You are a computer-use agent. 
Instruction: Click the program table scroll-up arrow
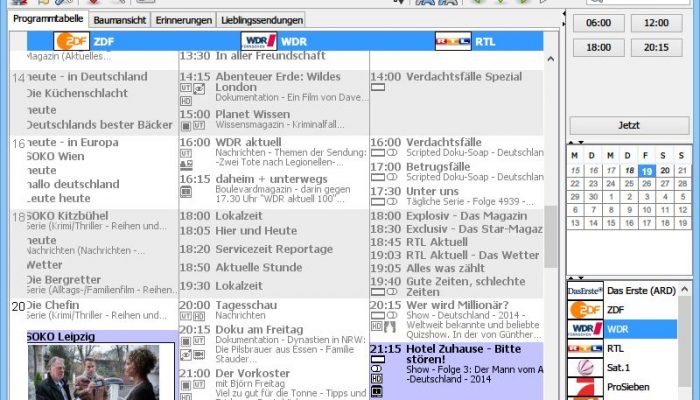[x=551, y=59]
